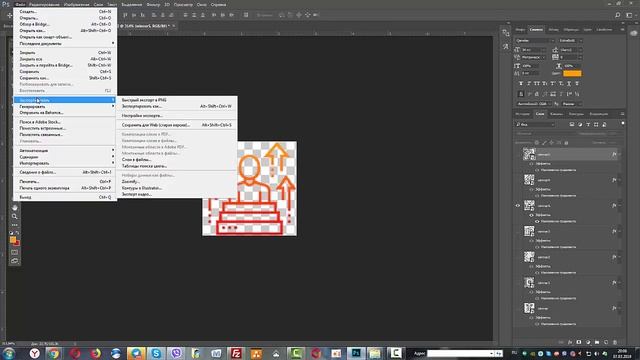
Task: Toggle All Caps text style
Action: coord(537,84)
